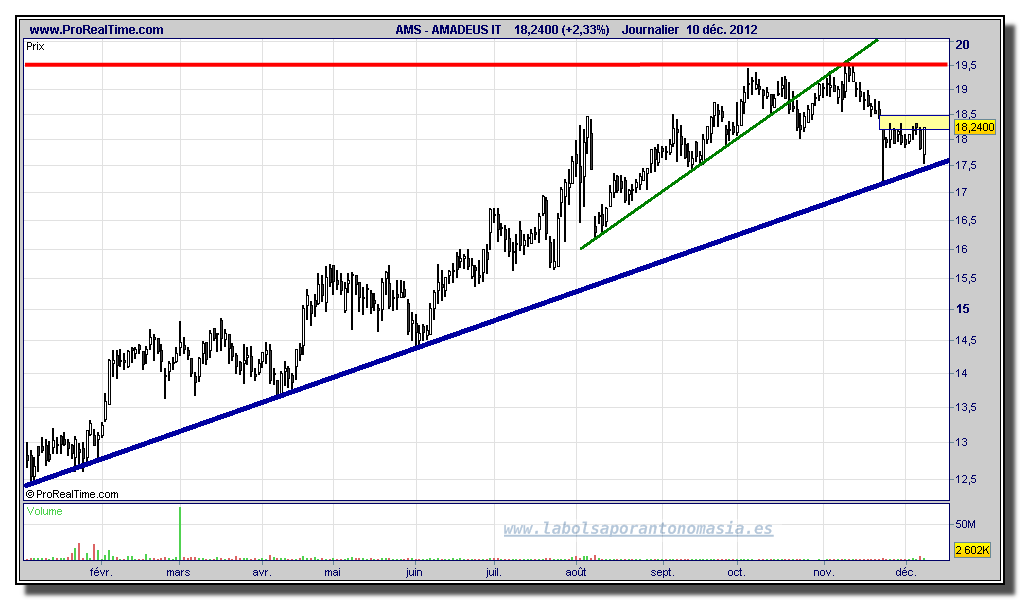Click the 12,5 price axis label

[965, 480]
